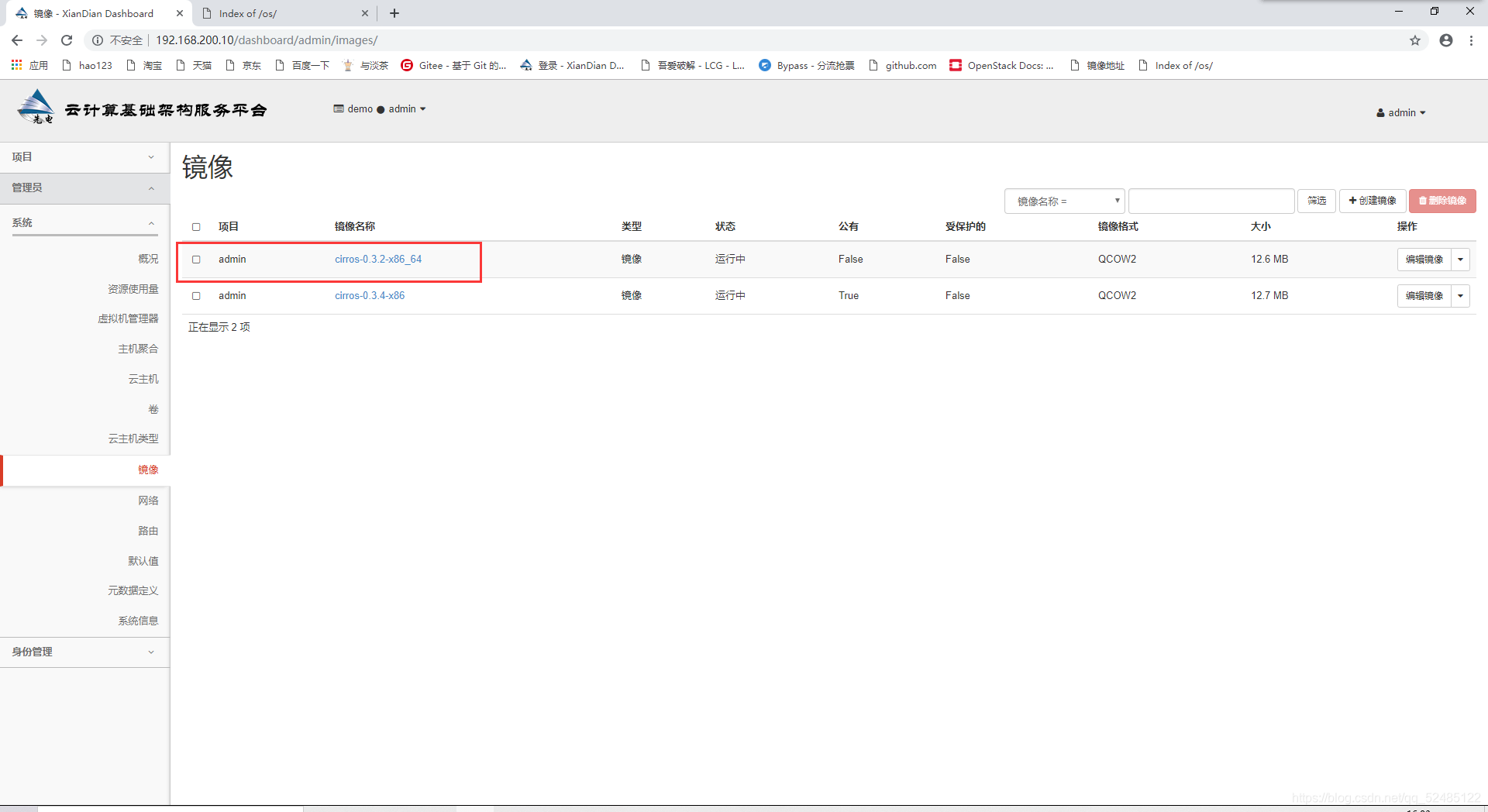Click the image filter text field
This screenshot has height=812, width=1488.
point(1211,201)
